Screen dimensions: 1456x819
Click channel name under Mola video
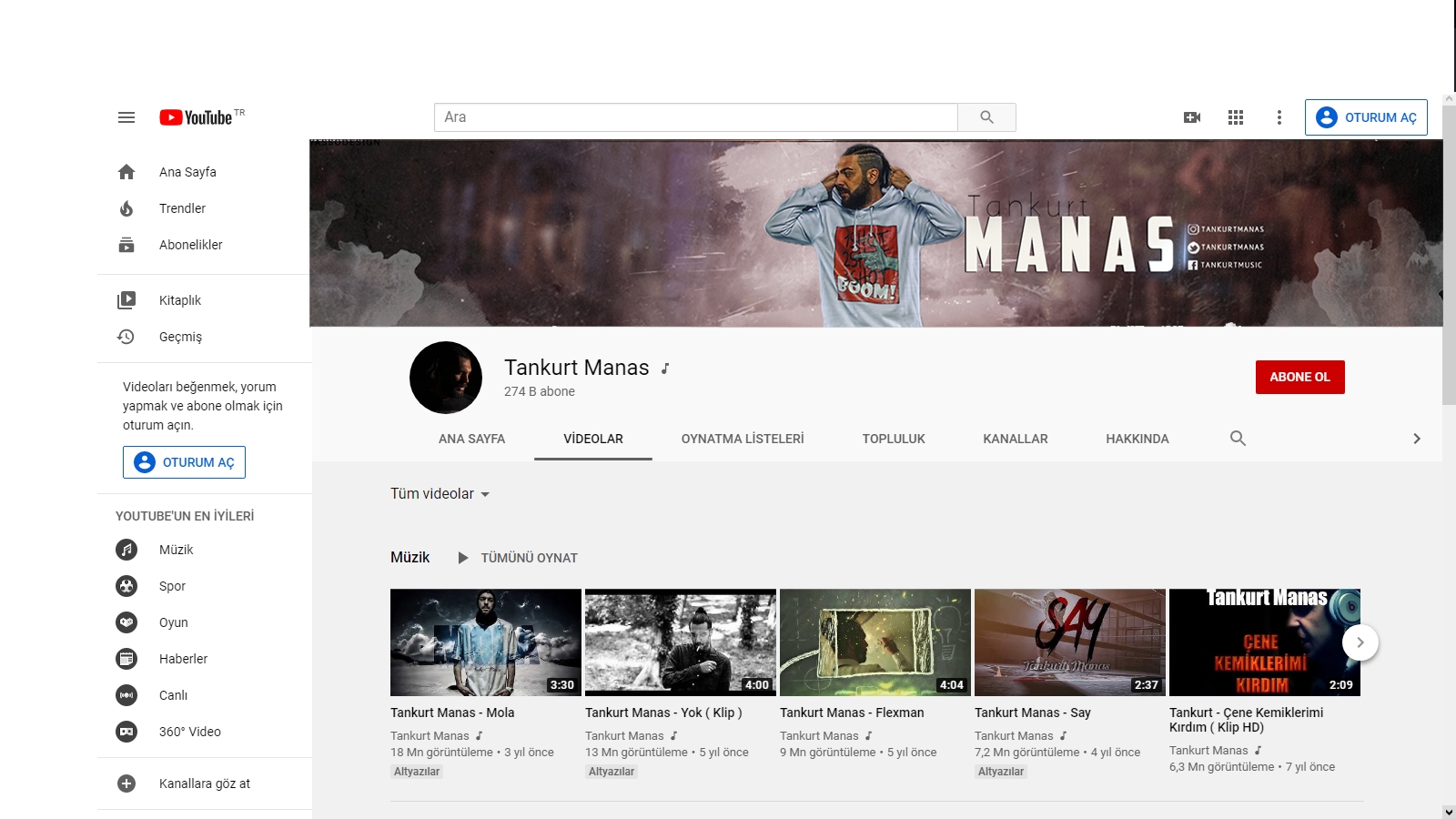pyautogui.click(x=430, y=735)
